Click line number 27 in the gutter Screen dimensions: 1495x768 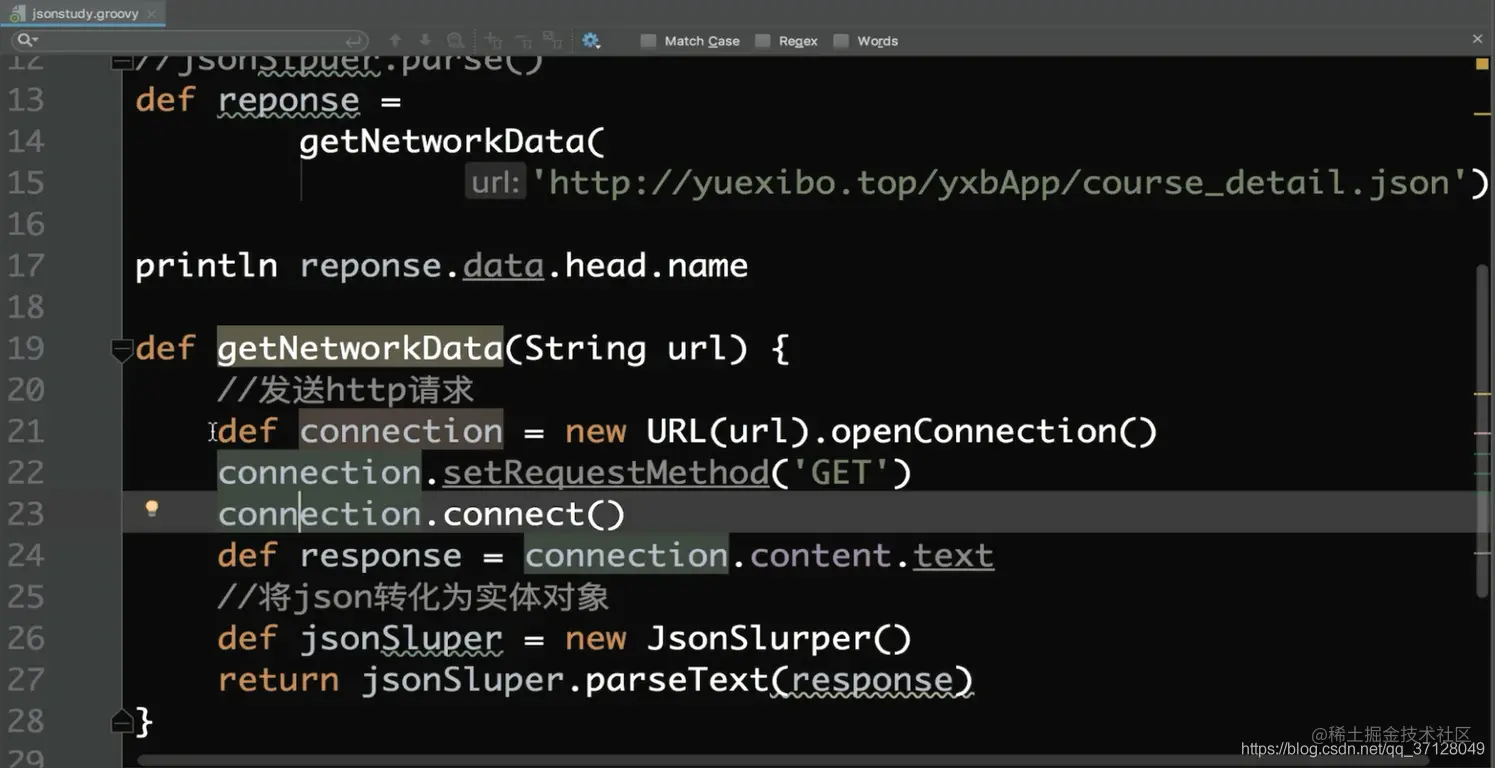click(x=26, y=680)
